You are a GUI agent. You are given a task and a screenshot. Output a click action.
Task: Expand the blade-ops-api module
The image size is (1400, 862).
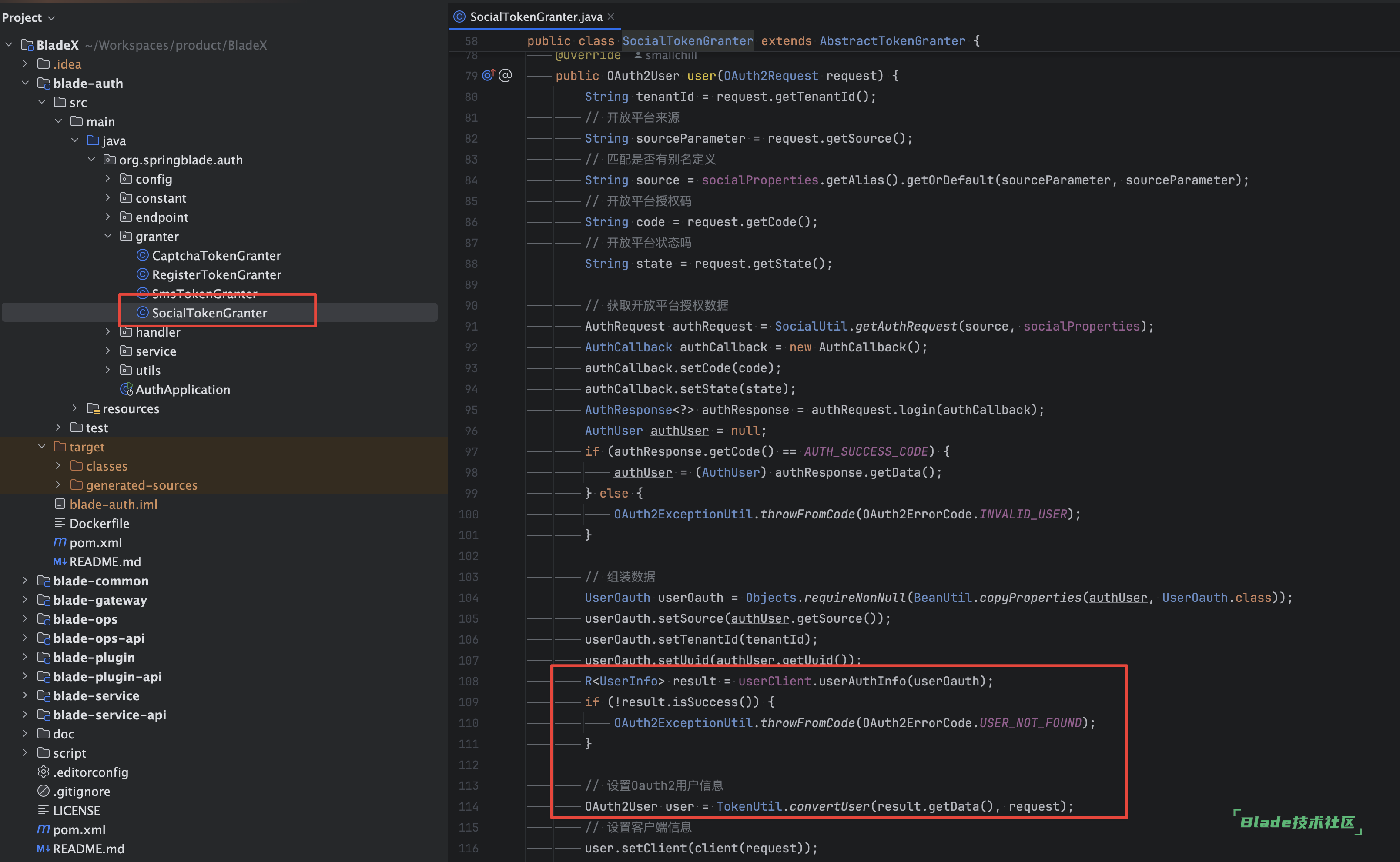(25, 638)
